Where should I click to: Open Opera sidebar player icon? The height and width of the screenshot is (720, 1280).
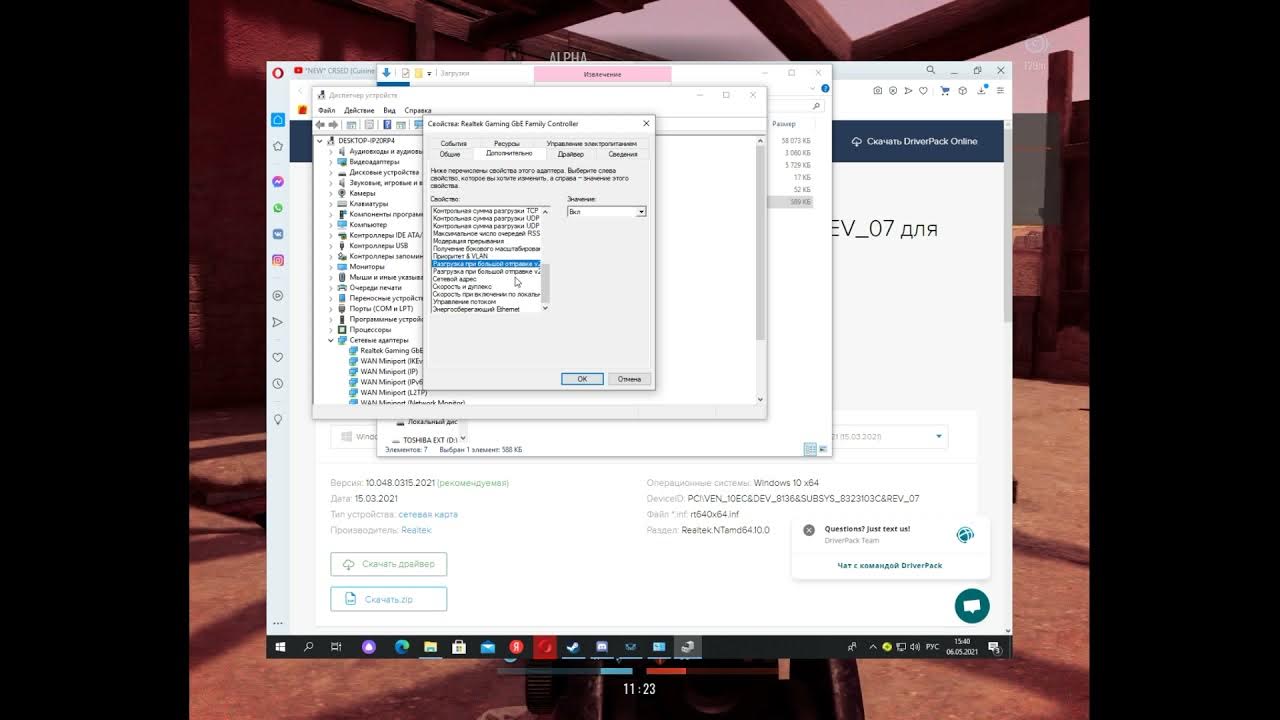(278, 296)
